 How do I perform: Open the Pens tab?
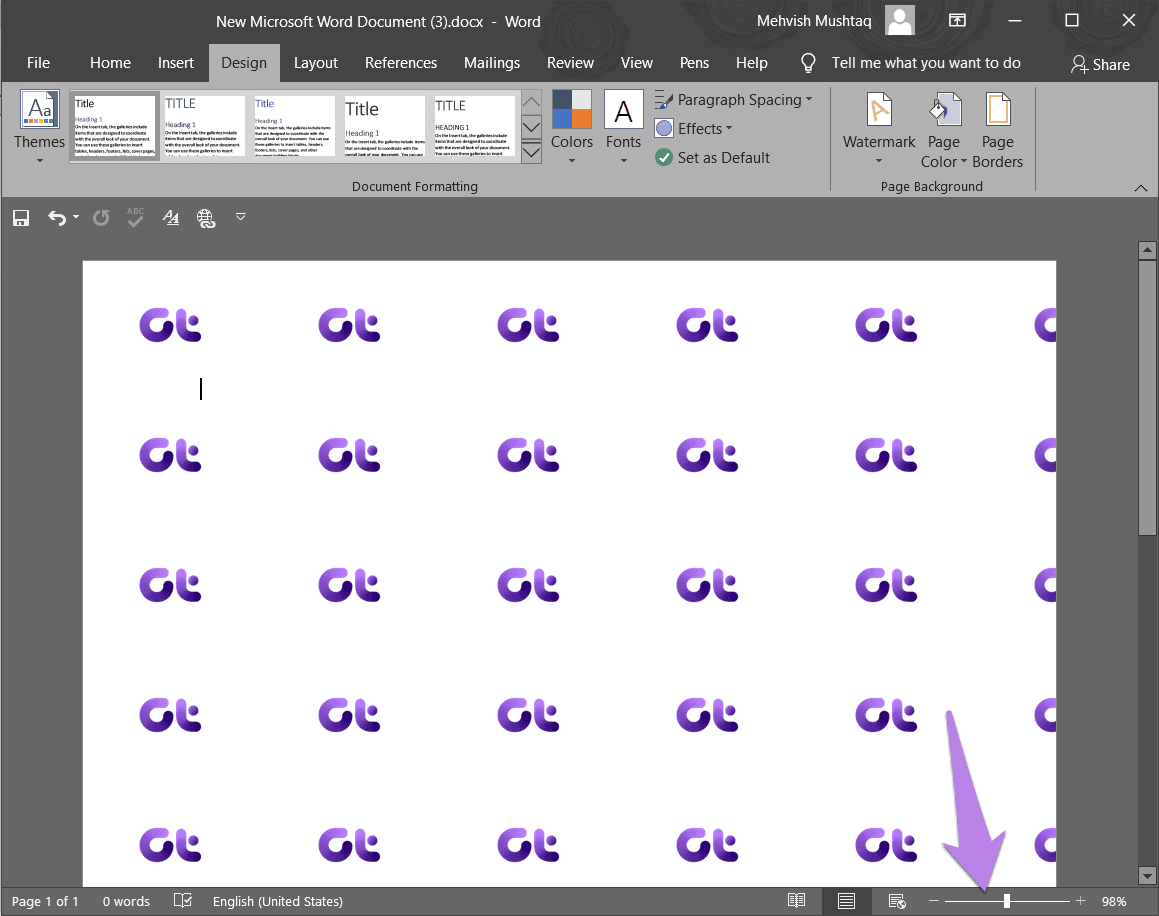pyautogui.click(x=694, y=63)
